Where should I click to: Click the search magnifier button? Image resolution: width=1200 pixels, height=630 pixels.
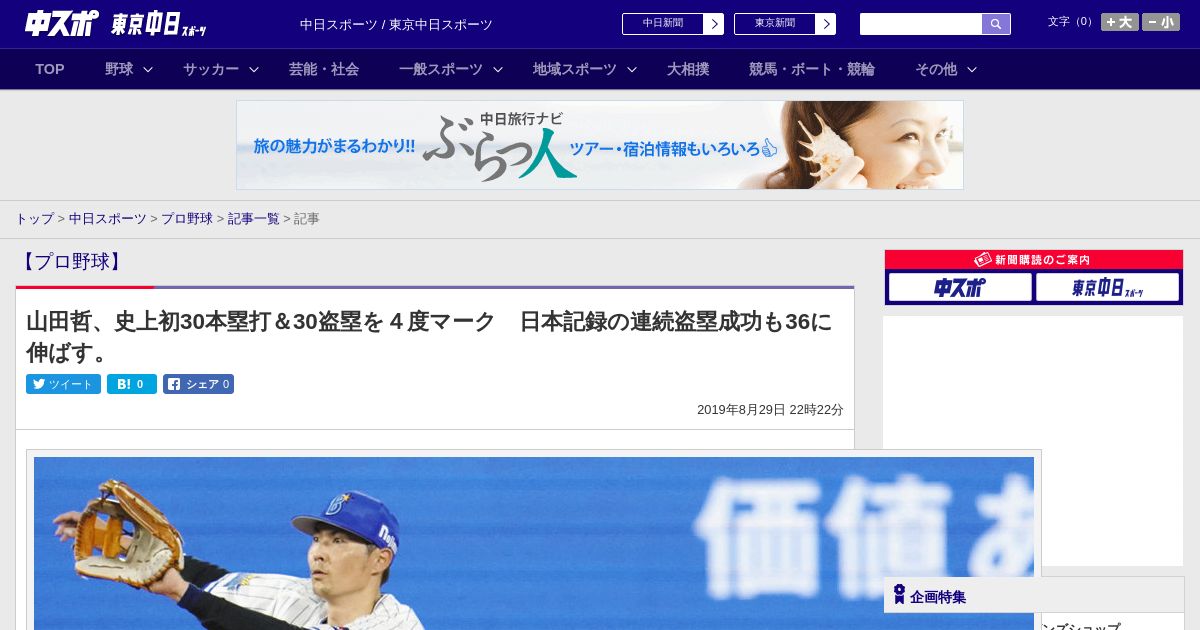(996, 24)
